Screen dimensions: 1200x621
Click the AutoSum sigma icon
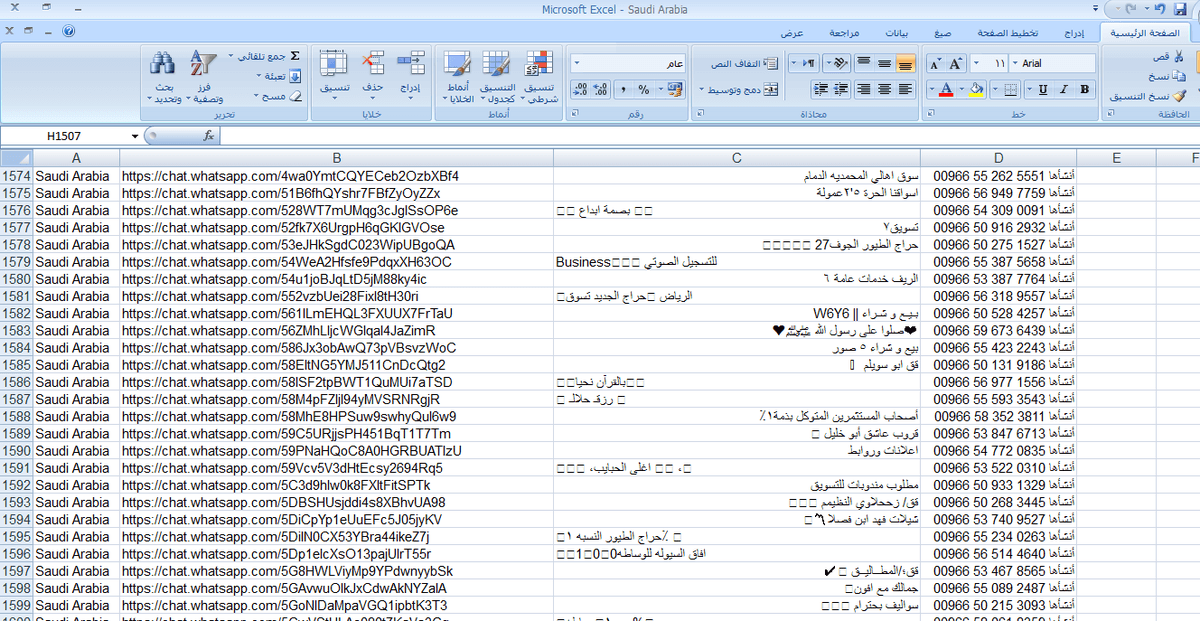click(295, 56)
